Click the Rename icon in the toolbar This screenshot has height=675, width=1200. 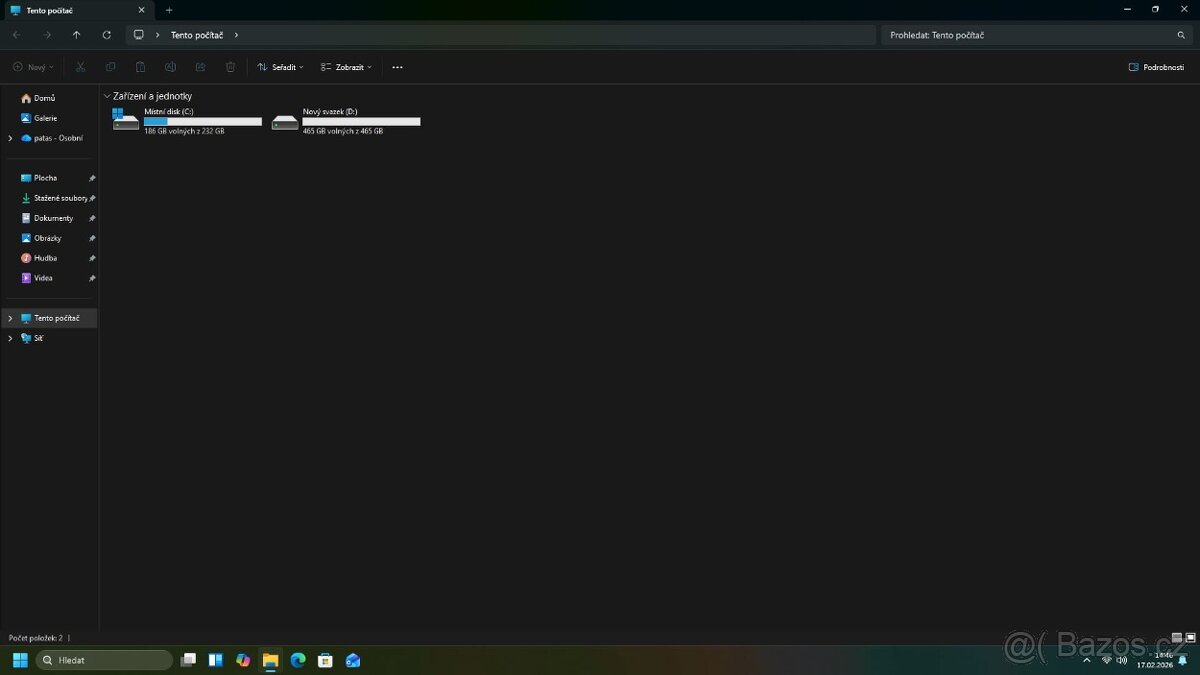click(170, 67)
